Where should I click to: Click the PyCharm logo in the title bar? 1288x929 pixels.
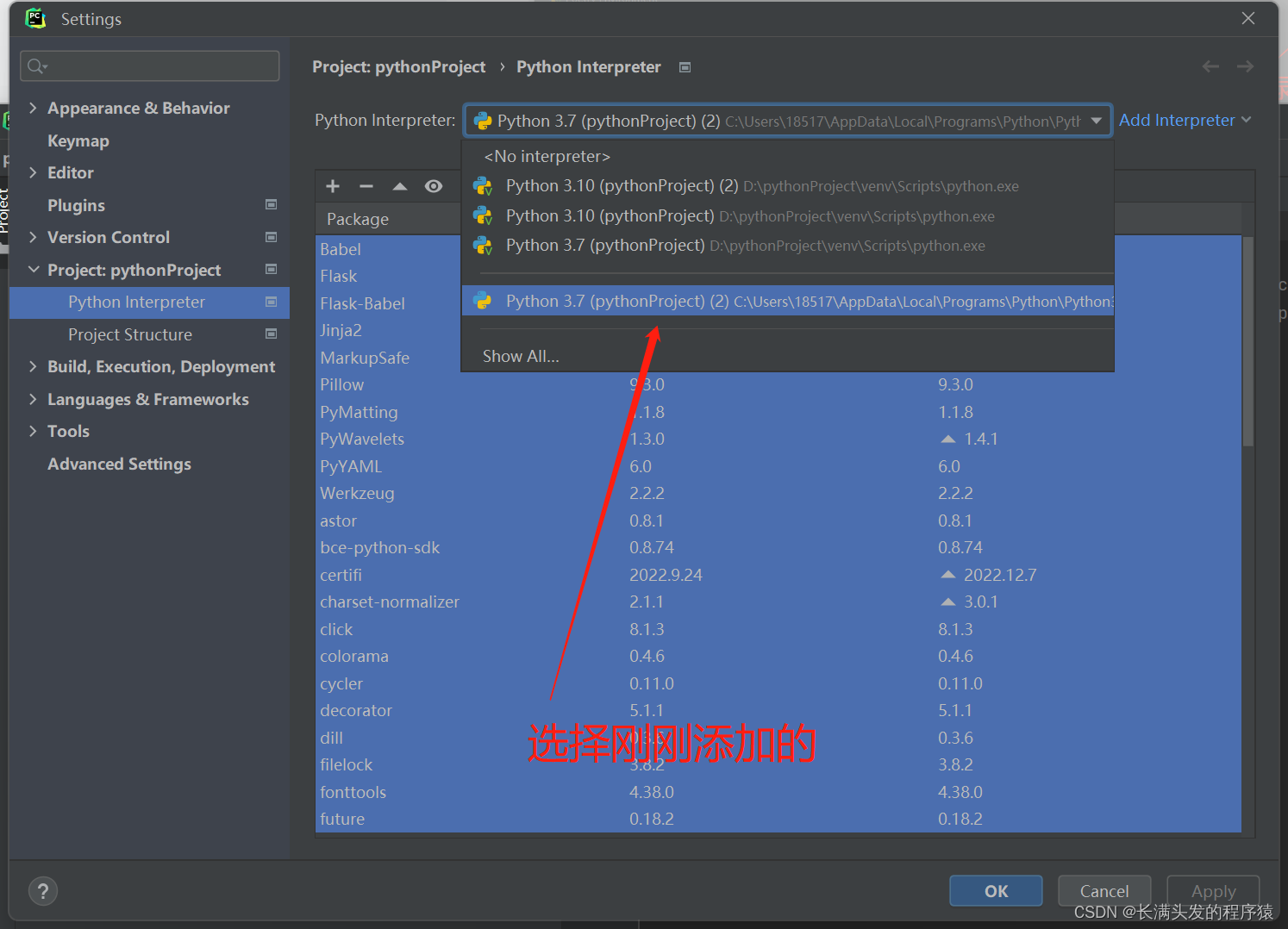click(x=35, y=18)
